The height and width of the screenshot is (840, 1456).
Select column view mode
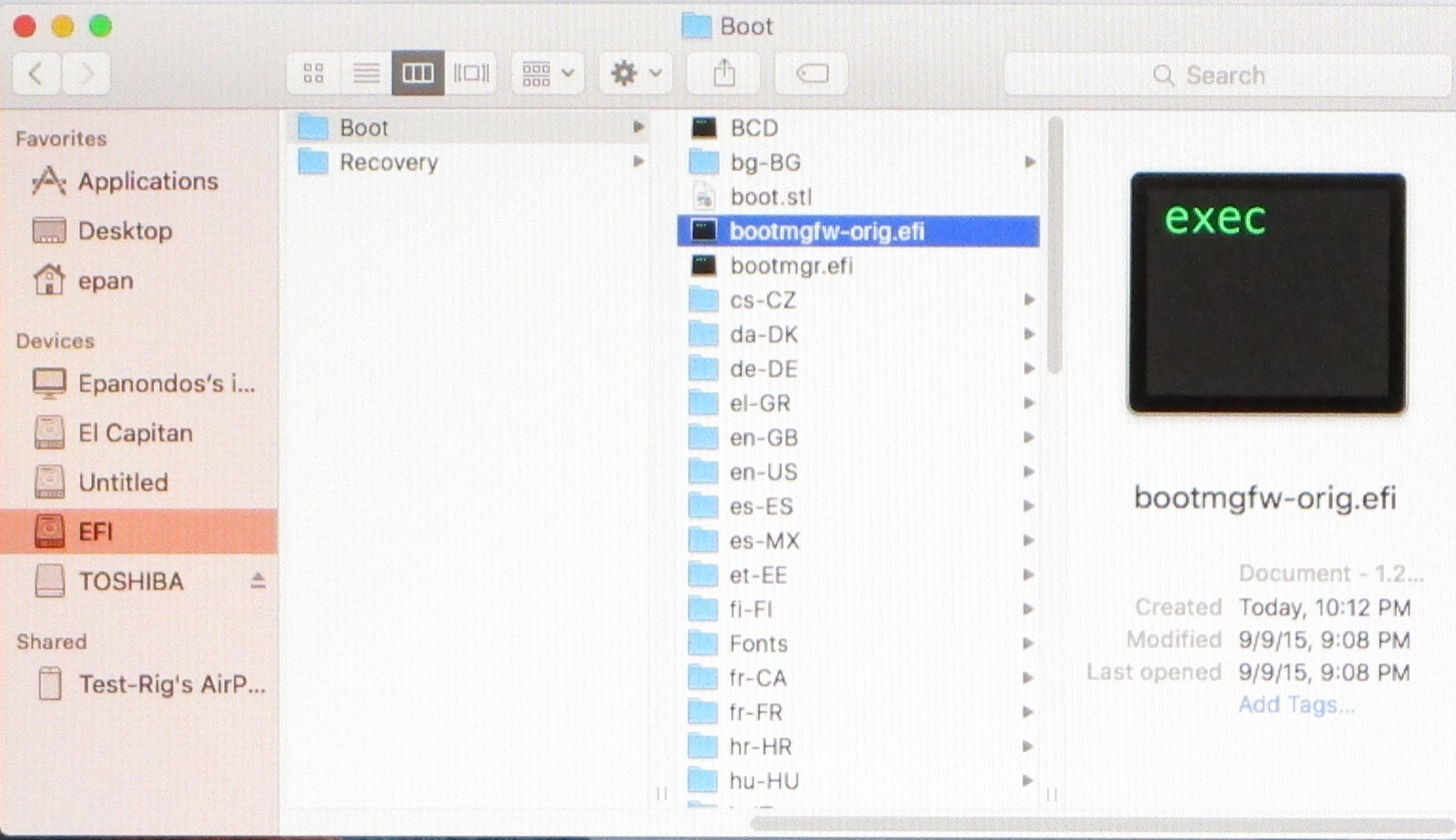point(418,74)
